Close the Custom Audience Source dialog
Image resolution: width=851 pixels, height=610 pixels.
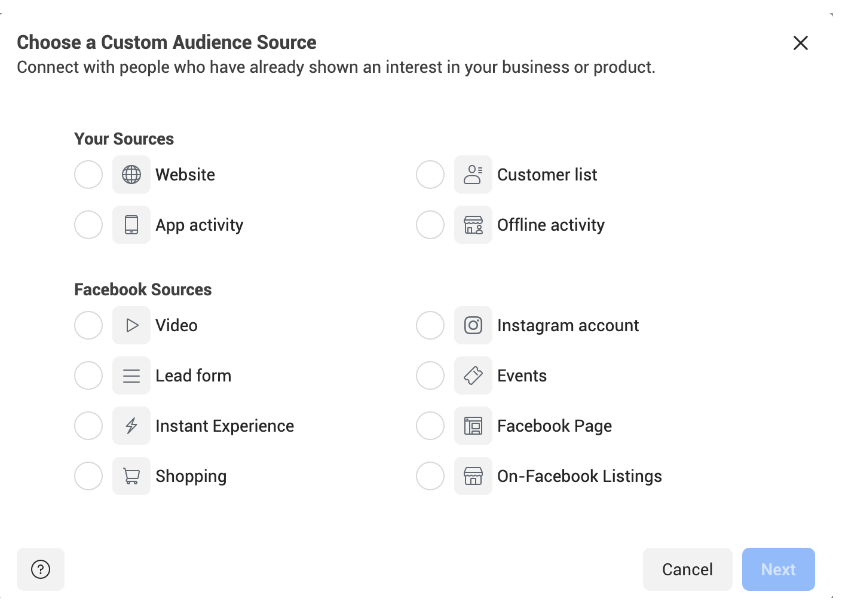[x=800, y=43]
